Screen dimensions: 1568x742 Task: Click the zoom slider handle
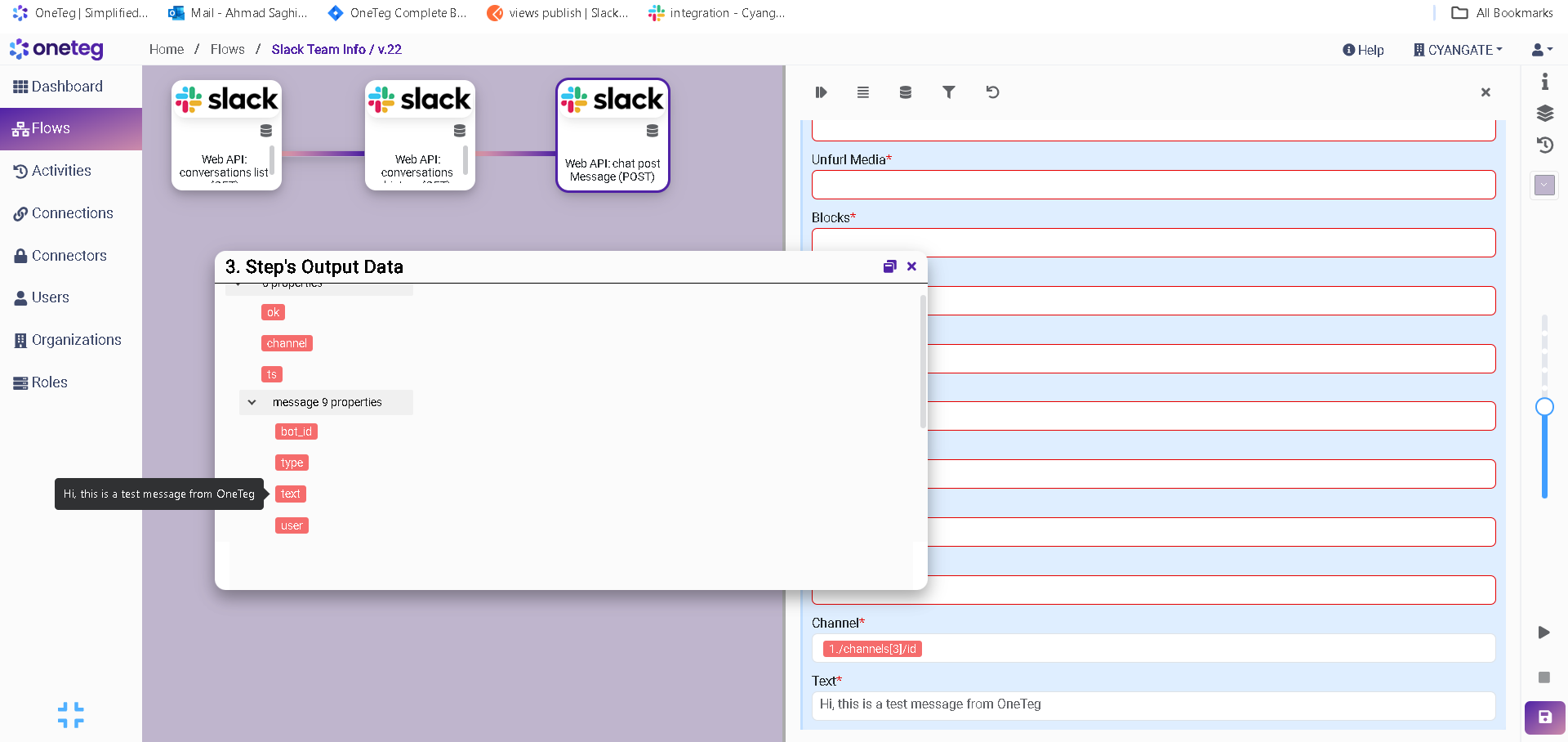tap(1544, 407)
